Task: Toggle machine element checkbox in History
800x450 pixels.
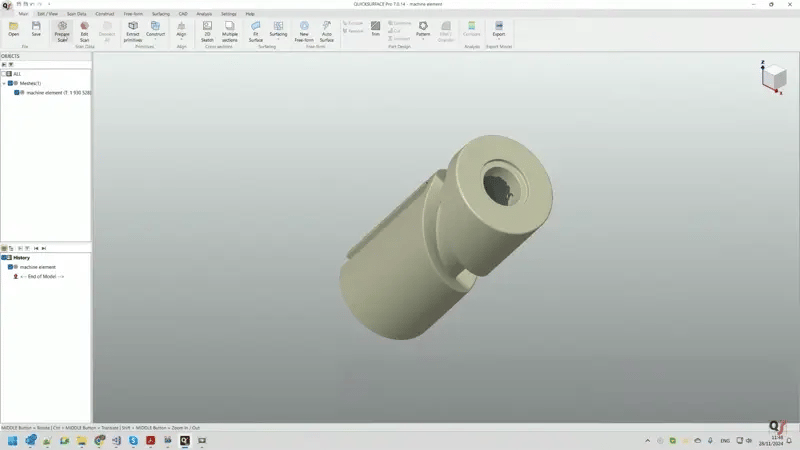Action: [x=11, y=267]
